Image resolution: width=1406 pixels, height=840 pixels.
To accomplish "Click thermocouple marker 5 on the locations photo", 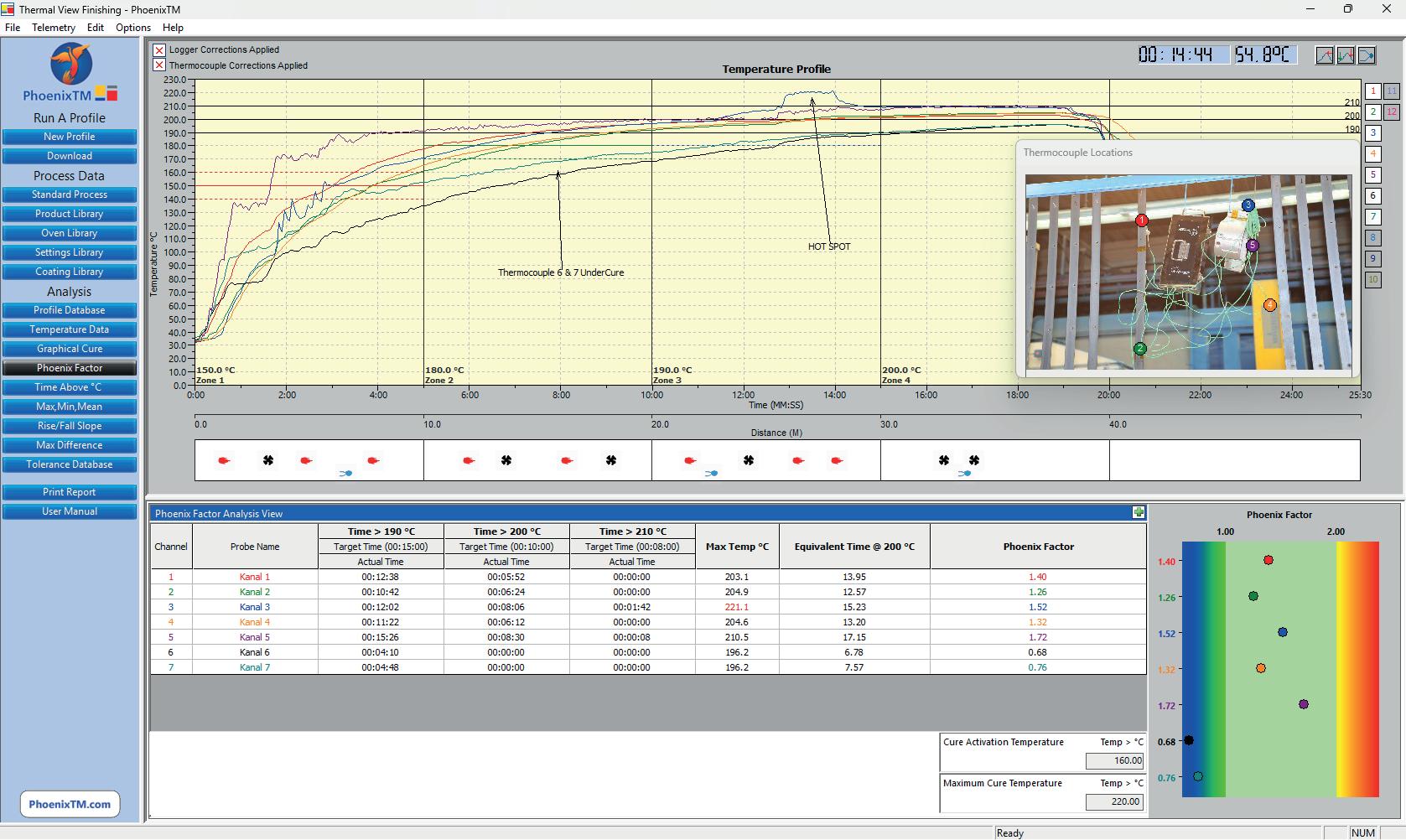I will [1253, 246].
